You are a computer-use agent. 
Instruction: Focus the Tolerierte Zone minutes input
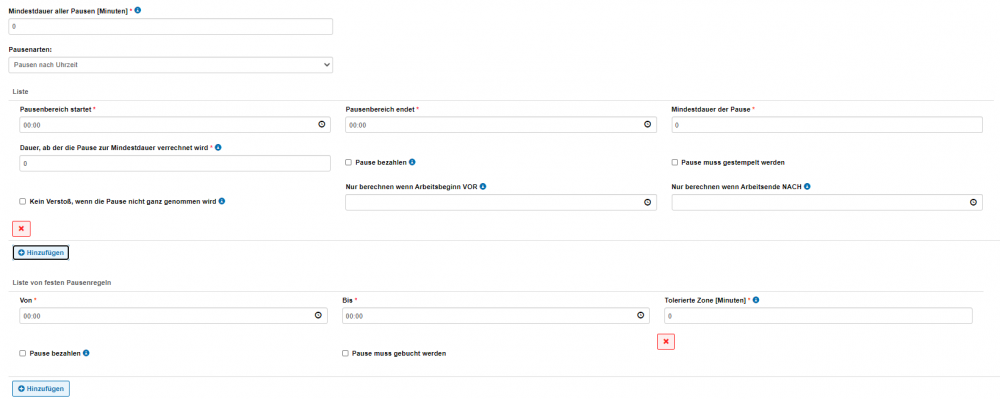click(x=818, y=316)
